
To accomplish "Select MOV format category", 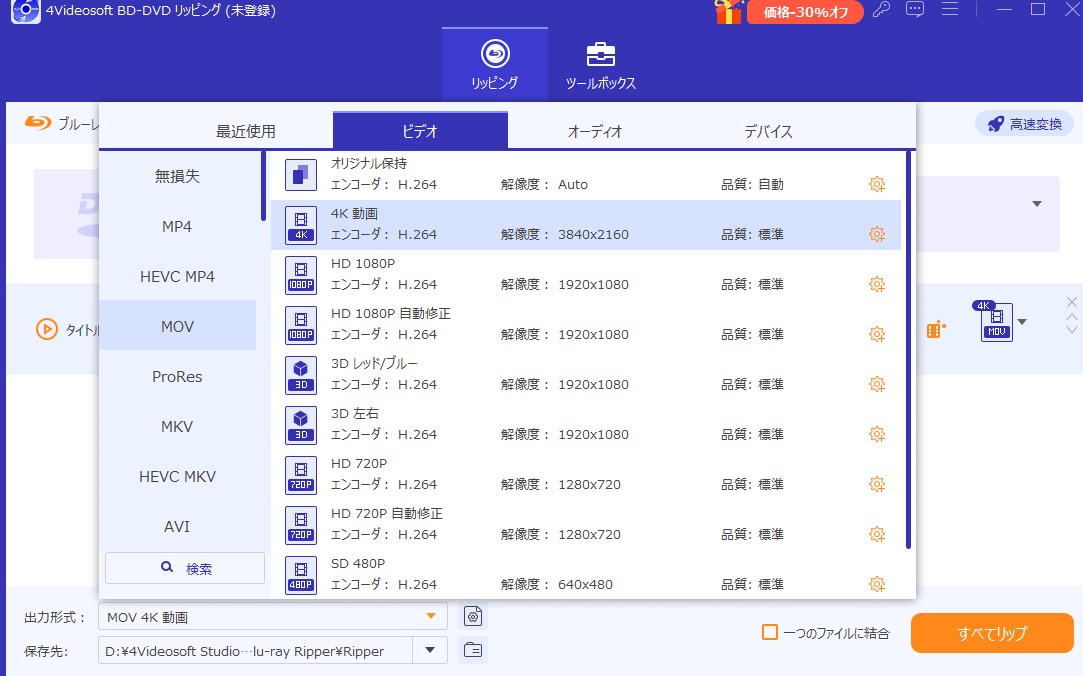I will [178, 326].
